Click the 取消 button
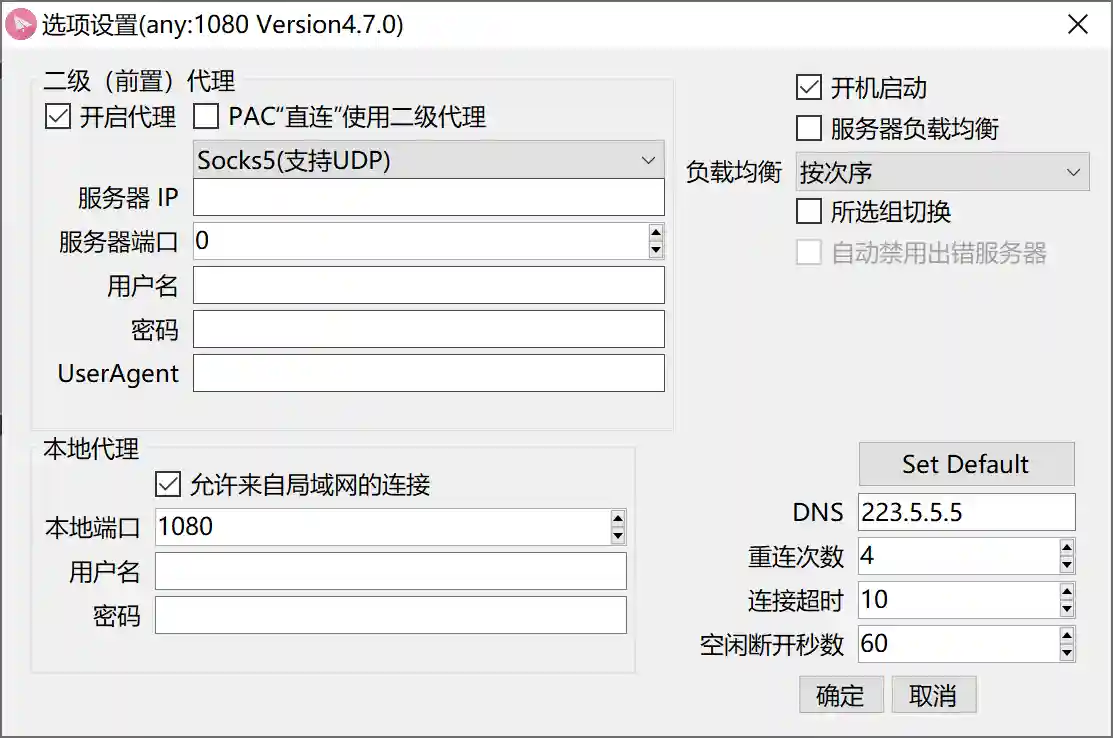This screenshot has height=738, width=1113. point(933,696)
